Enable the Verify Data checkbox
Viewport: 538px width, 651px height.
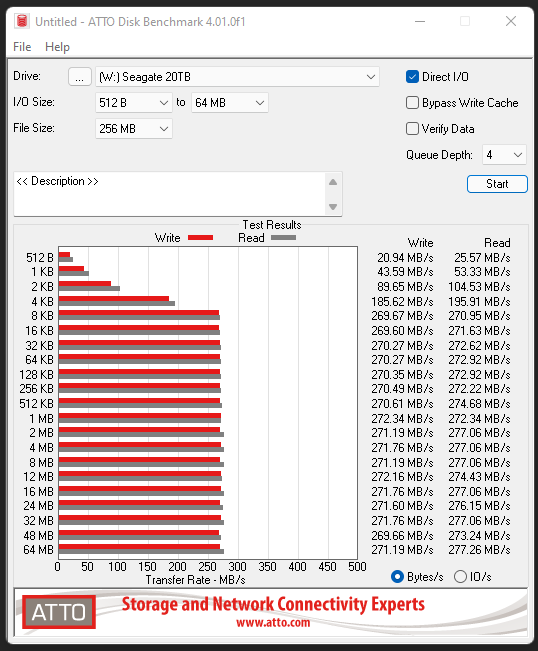412,129
